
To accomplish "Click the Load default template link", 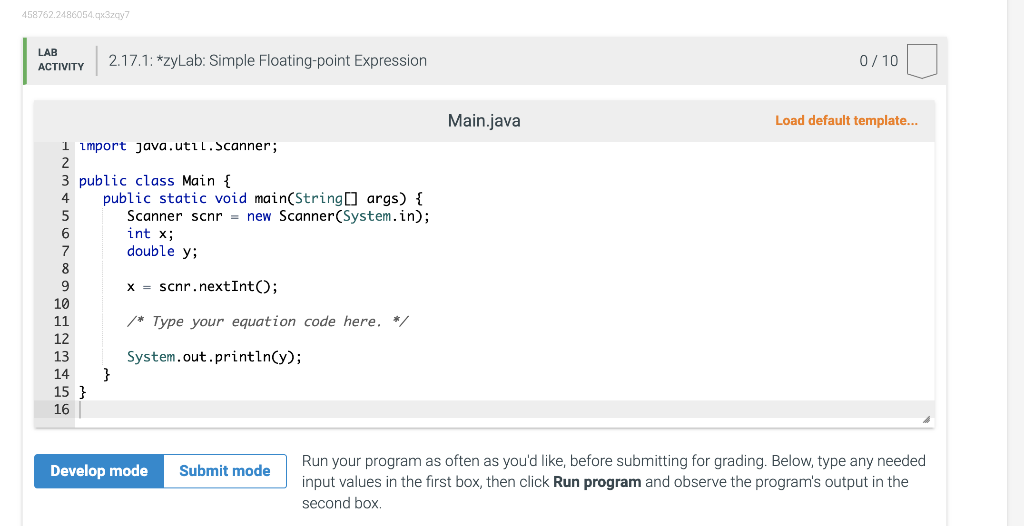I will pyautogui.click(x=845, y=121).
